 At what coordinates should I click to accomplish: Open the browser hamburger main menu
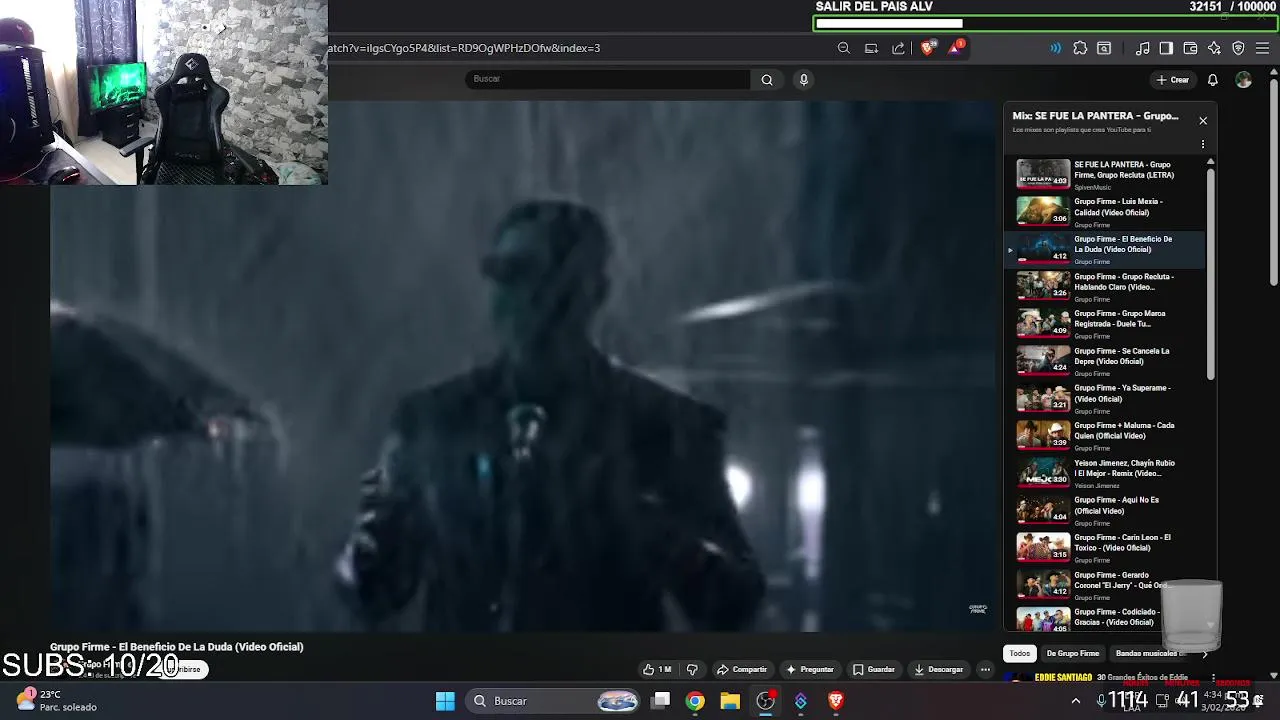point(1262,48)
